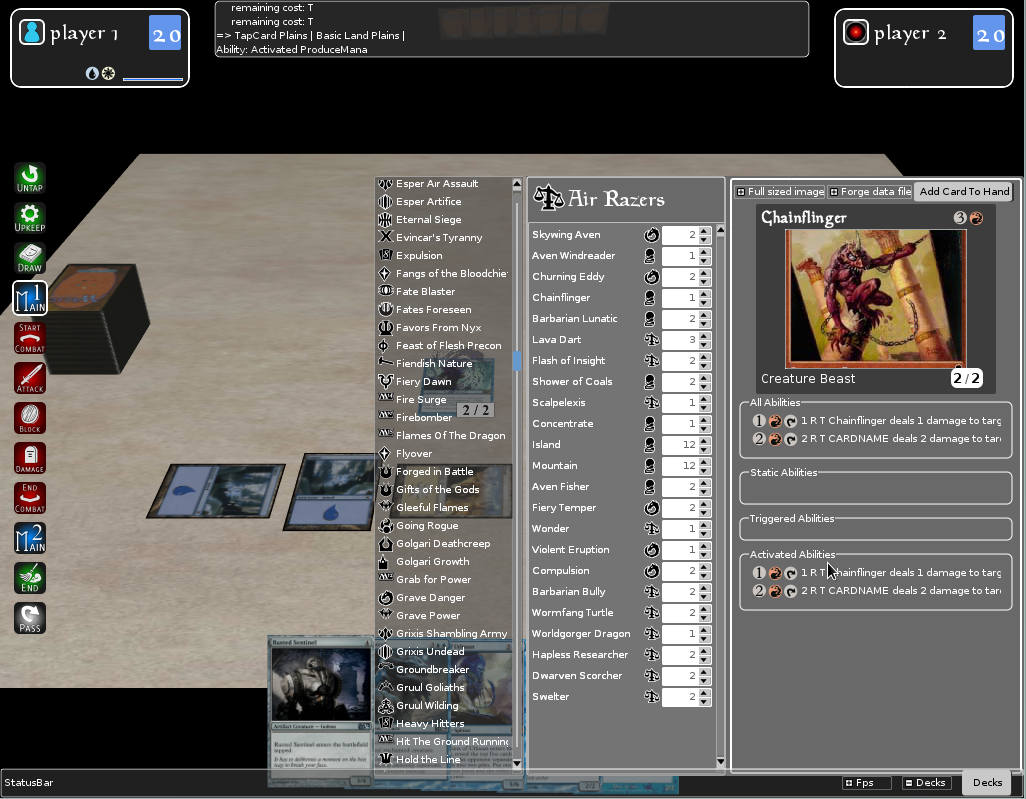Viewport: 1026px width, 799px height.
Task: Select the Upkeep phase icon
Action: 30,218
